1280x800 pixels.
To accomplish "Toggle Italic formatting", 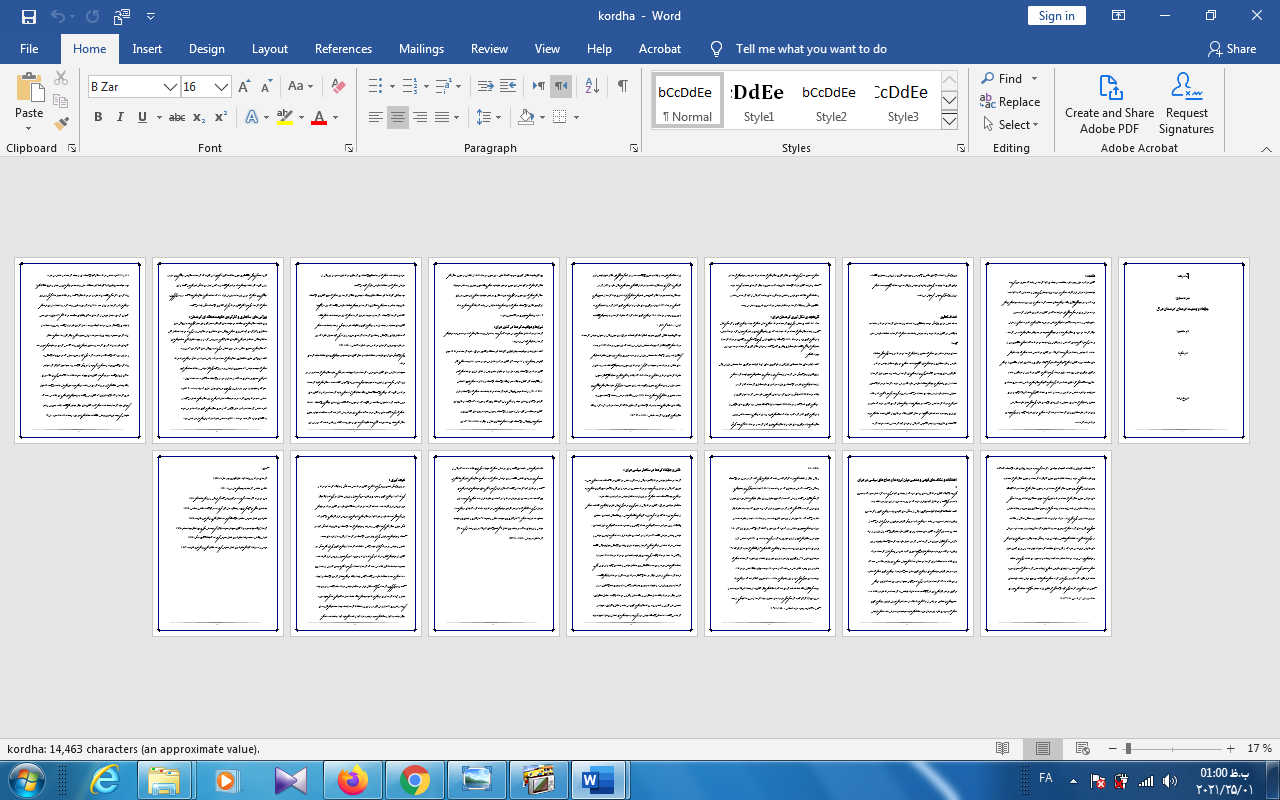I will pos(120,117).
